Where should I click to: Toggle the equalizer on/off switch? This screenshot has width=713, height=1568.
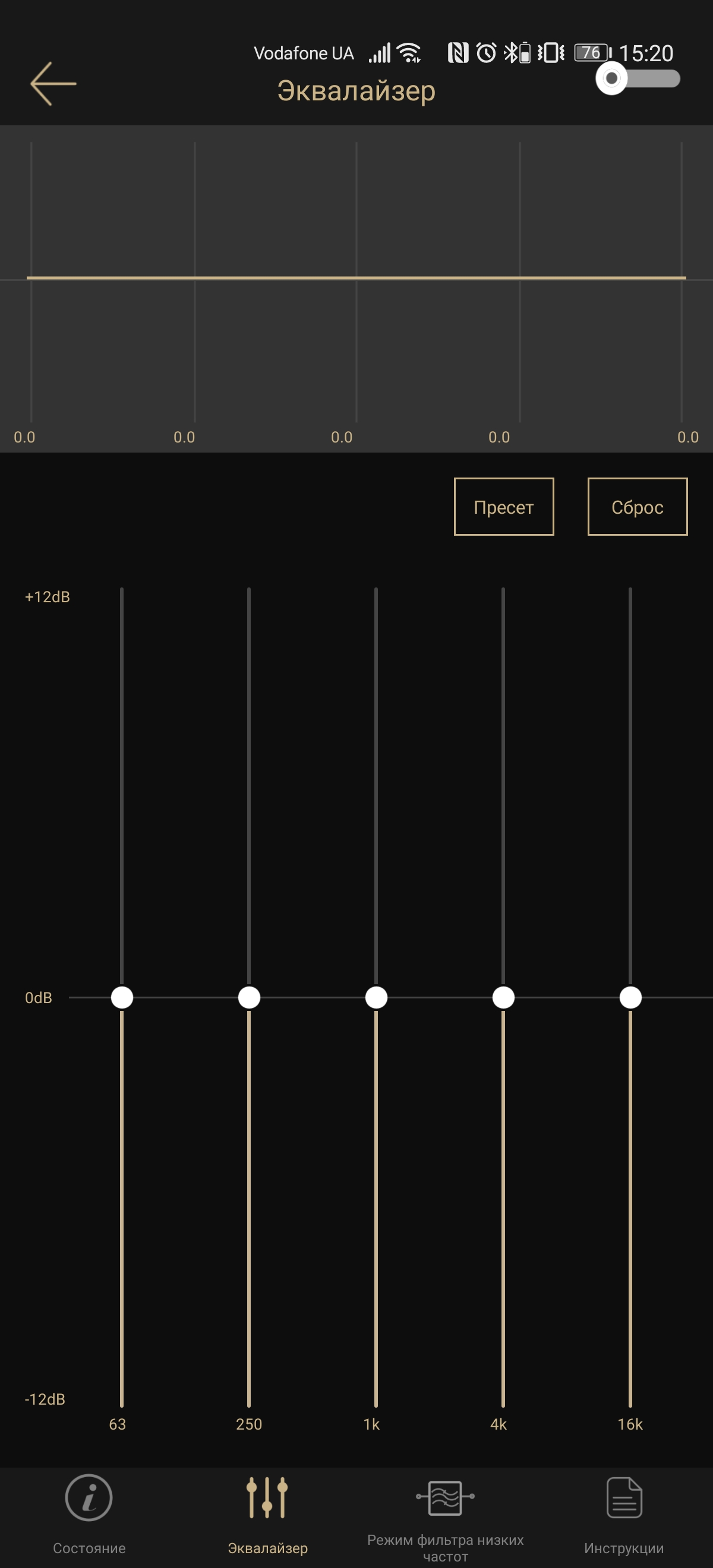click(638, 78)
